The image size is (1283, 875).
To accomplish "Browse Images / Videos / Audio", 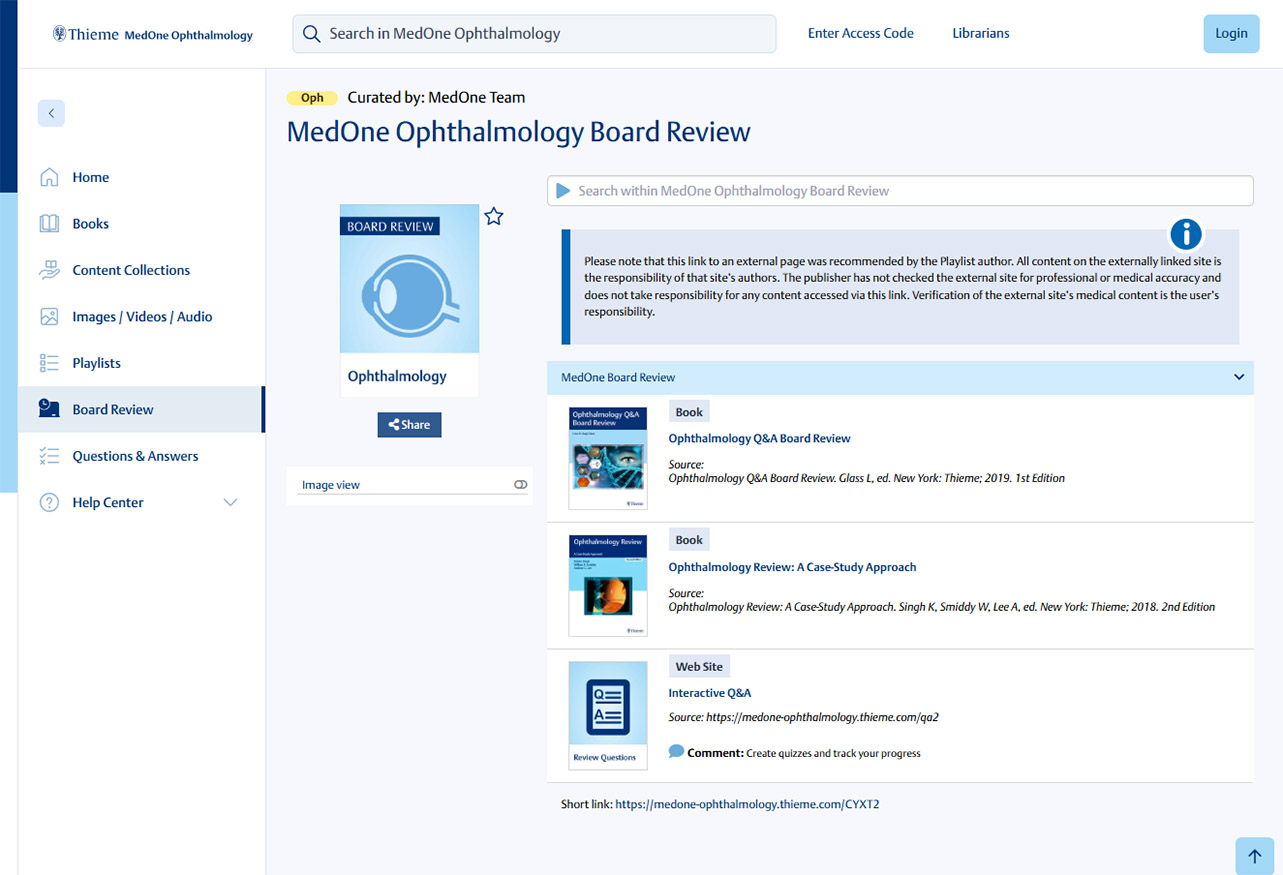I will click(x=141, y=316).
